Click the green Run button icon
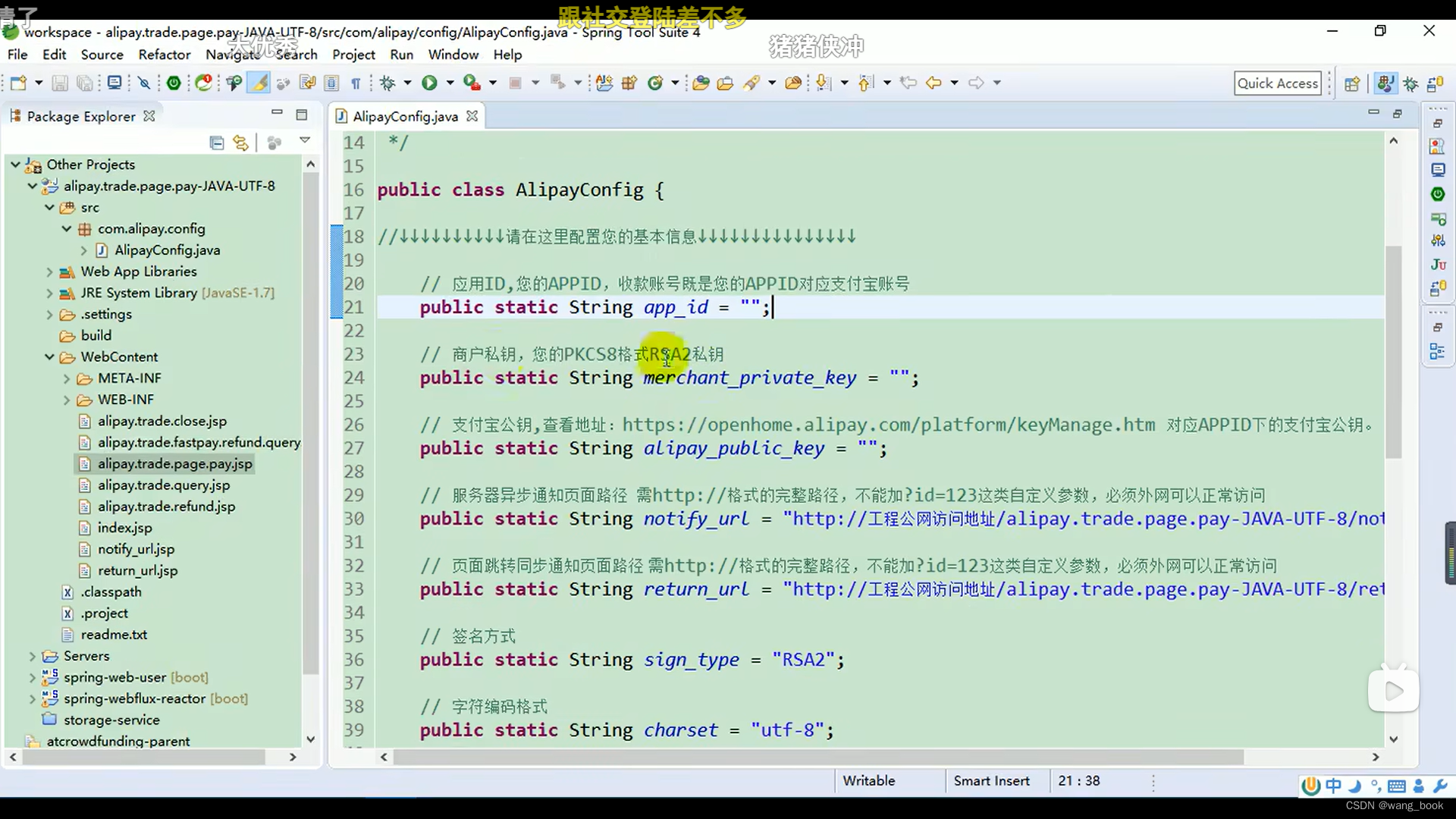The width and height of the screenshot is (1456, 819). [x=429, y=83]
